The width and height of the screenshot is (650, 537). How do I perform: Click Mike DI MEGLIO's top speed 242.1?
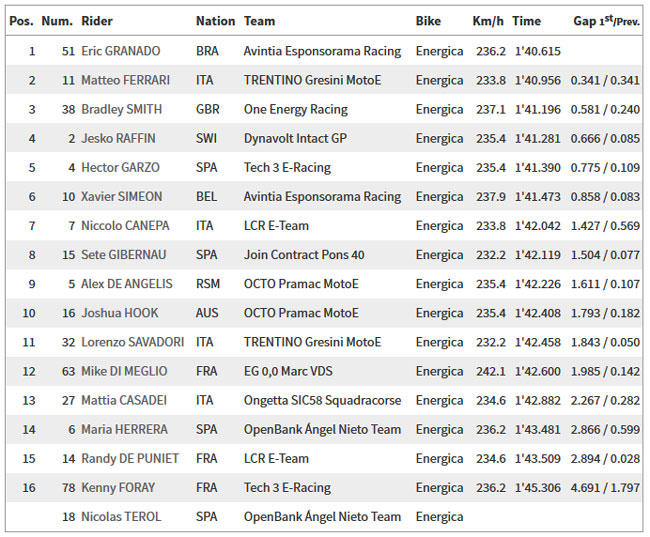[491, 371]
